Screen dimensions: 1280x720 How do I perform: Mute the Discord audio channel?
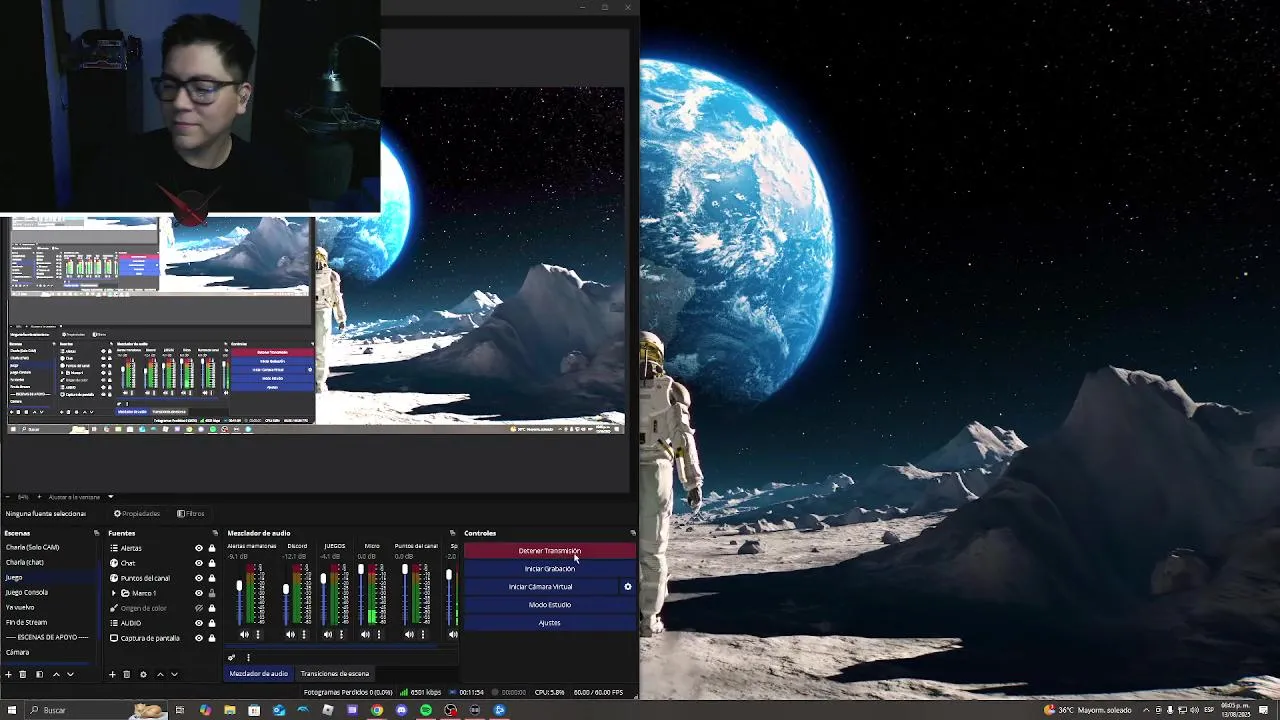pyautogui.click(x=290, y=634)
